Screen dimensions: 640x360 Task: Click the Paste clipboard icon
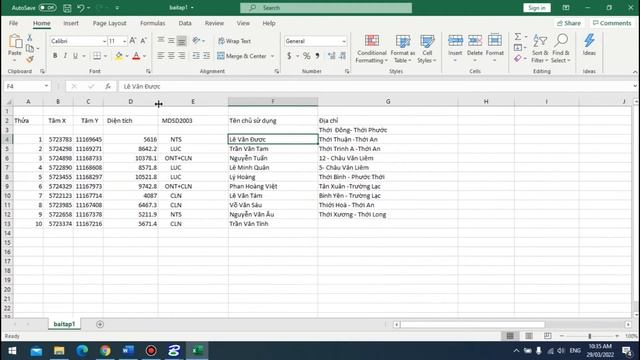pyautogui.click(x=15, y=42)
